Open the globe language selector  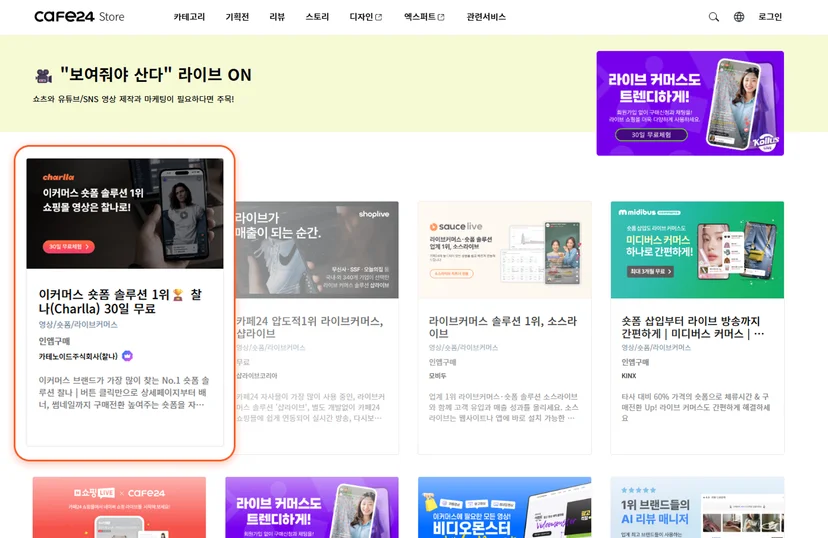point(739,17)
